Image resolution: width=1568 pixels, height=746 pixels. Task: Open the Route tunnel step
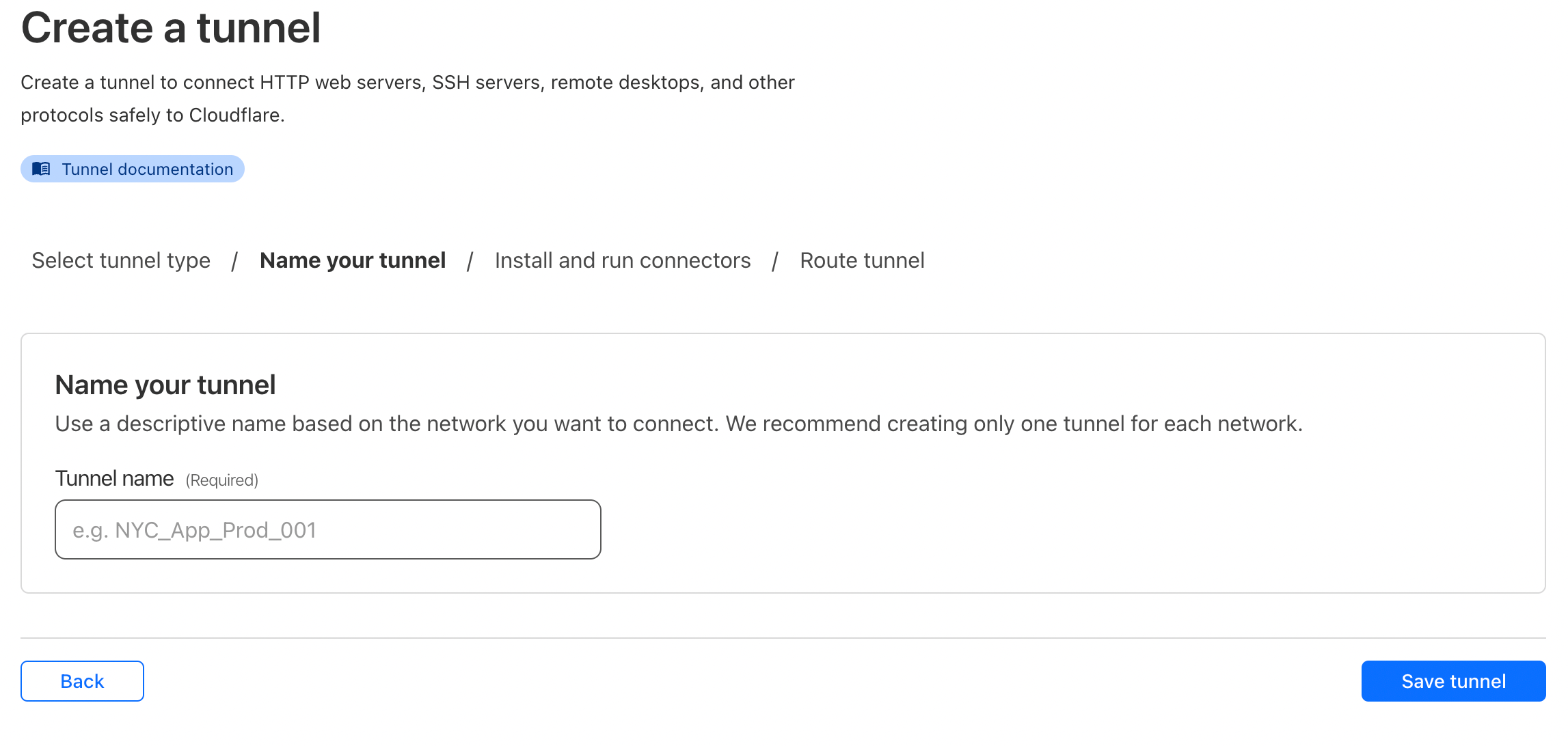pos(862,260)
